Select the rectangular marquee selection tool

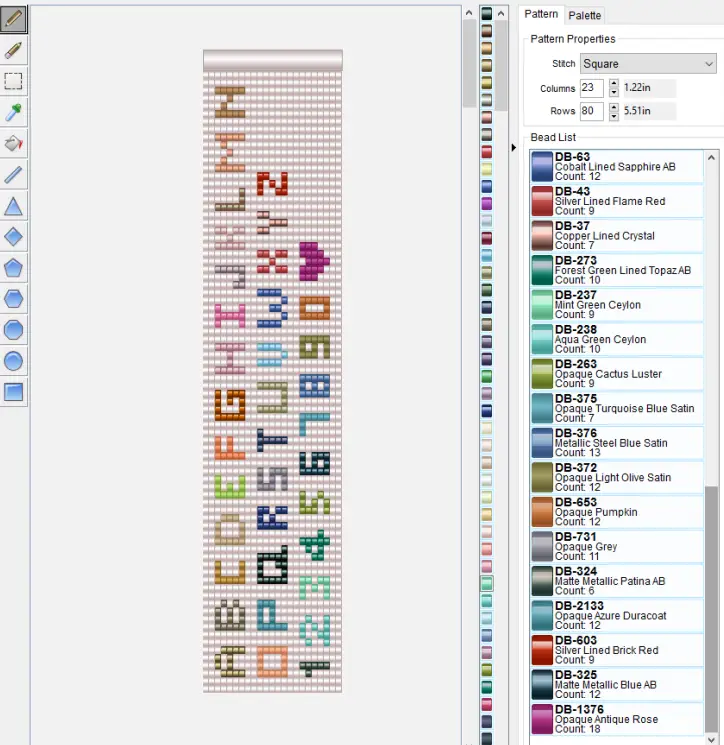coord(14,81)
